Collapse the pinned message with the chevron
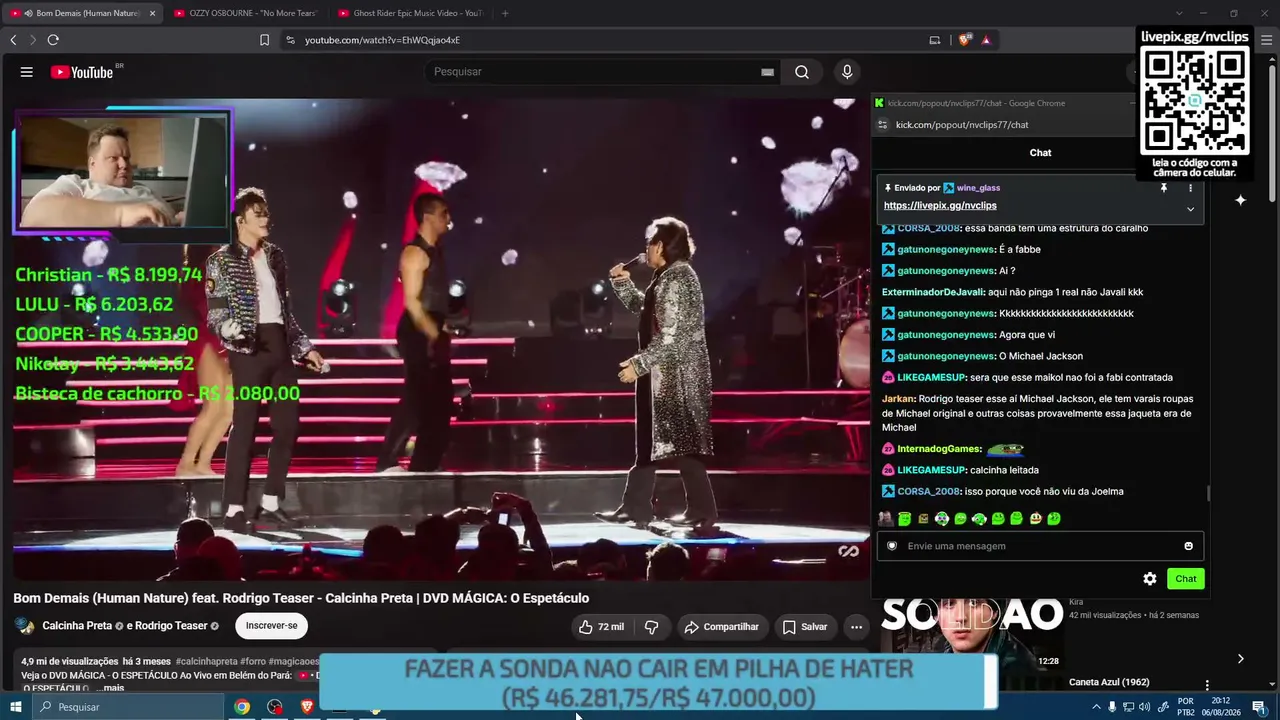This screenshot has height=720, width=1280. pos(1190,209)
